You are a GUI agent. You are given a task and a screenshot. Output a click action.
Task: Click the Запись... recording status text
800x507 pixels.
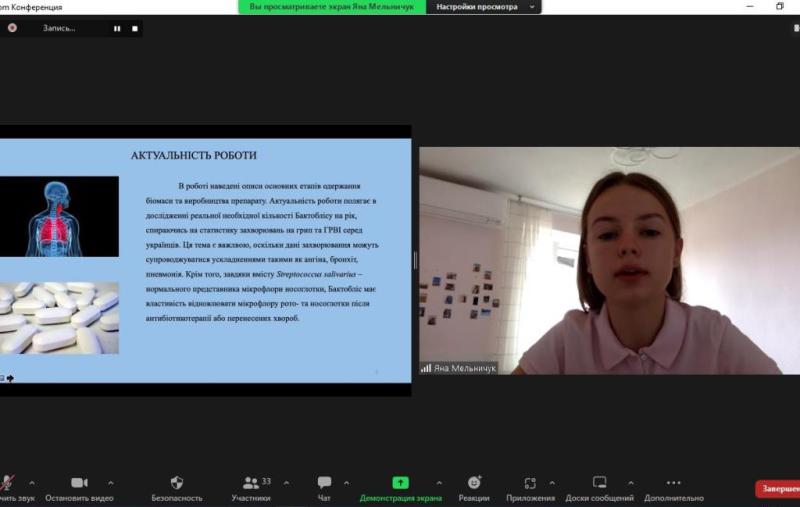coord(59,29)
